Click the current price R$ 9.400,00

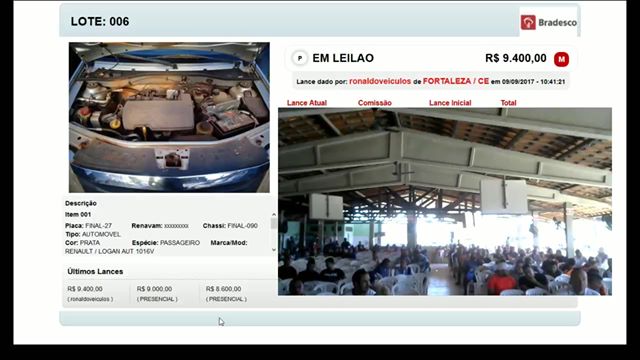tap(516, 58)
